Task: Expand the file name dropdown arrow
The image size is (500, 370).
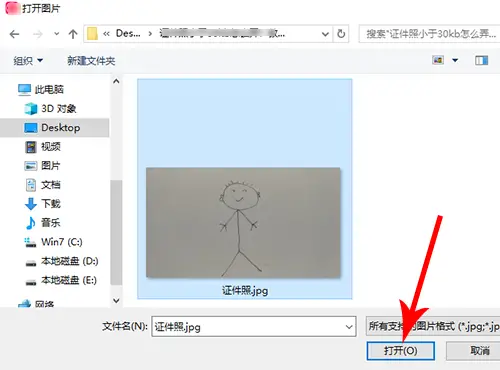Action: (349, 327)
